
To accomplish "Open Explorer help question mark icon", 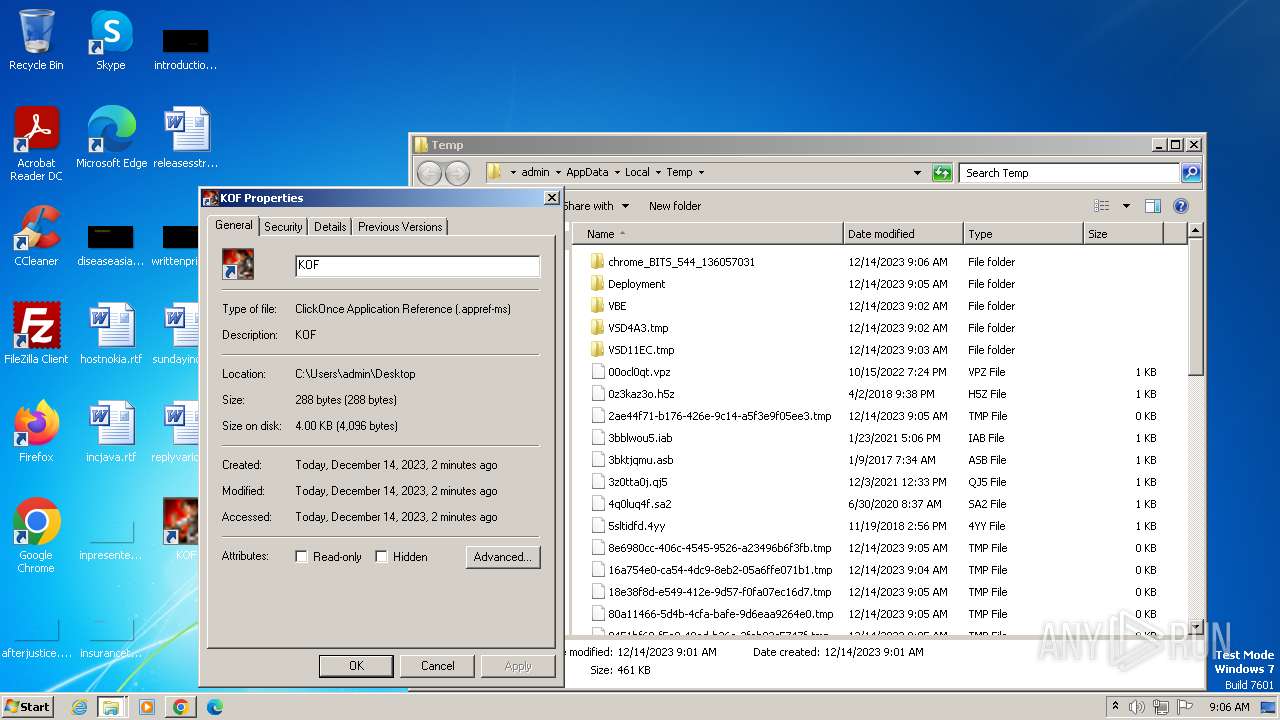I will (x=1180, y=206).
